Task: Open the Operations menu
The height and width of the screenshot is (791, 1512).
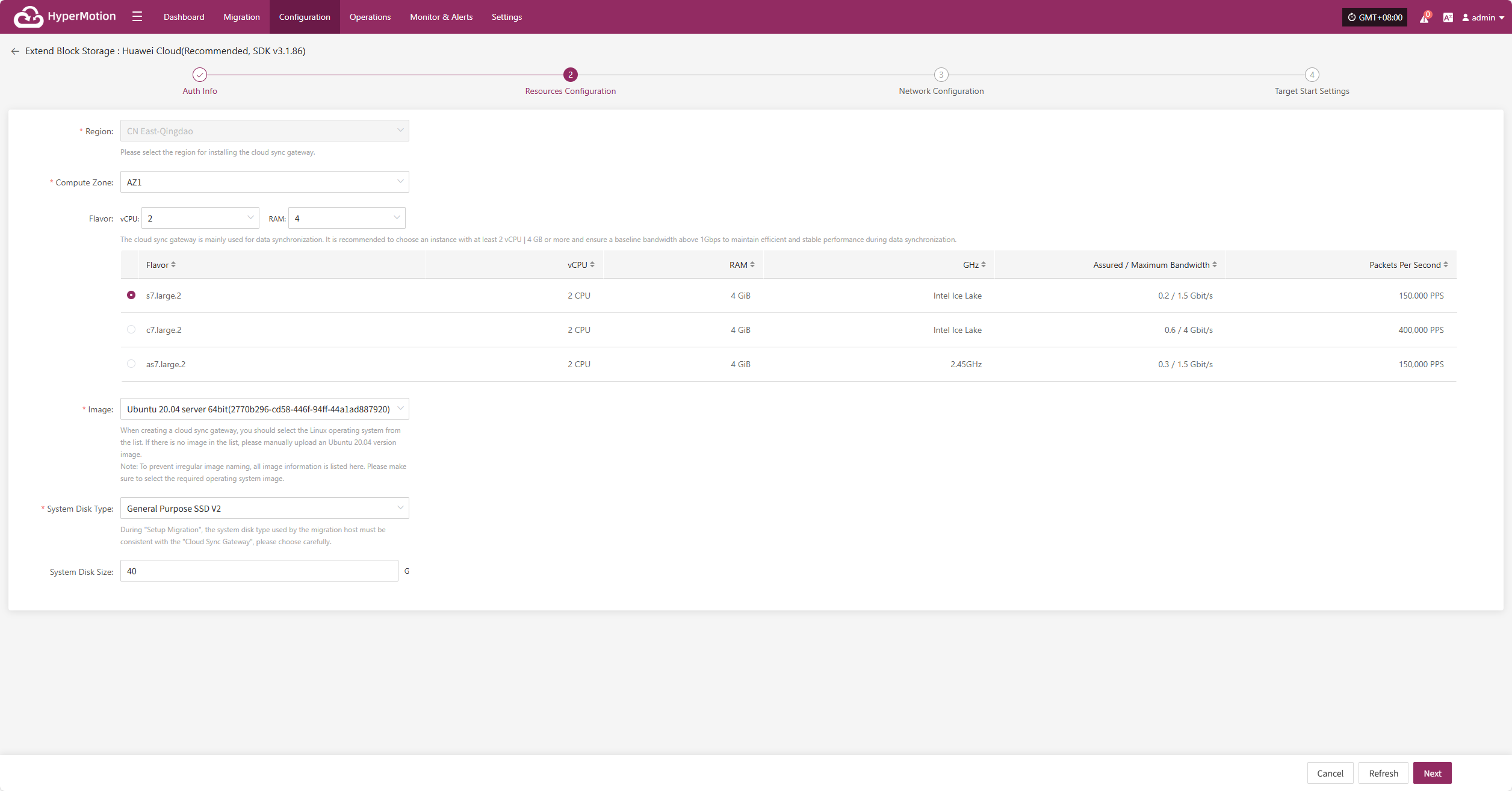Action: point(370,17)
